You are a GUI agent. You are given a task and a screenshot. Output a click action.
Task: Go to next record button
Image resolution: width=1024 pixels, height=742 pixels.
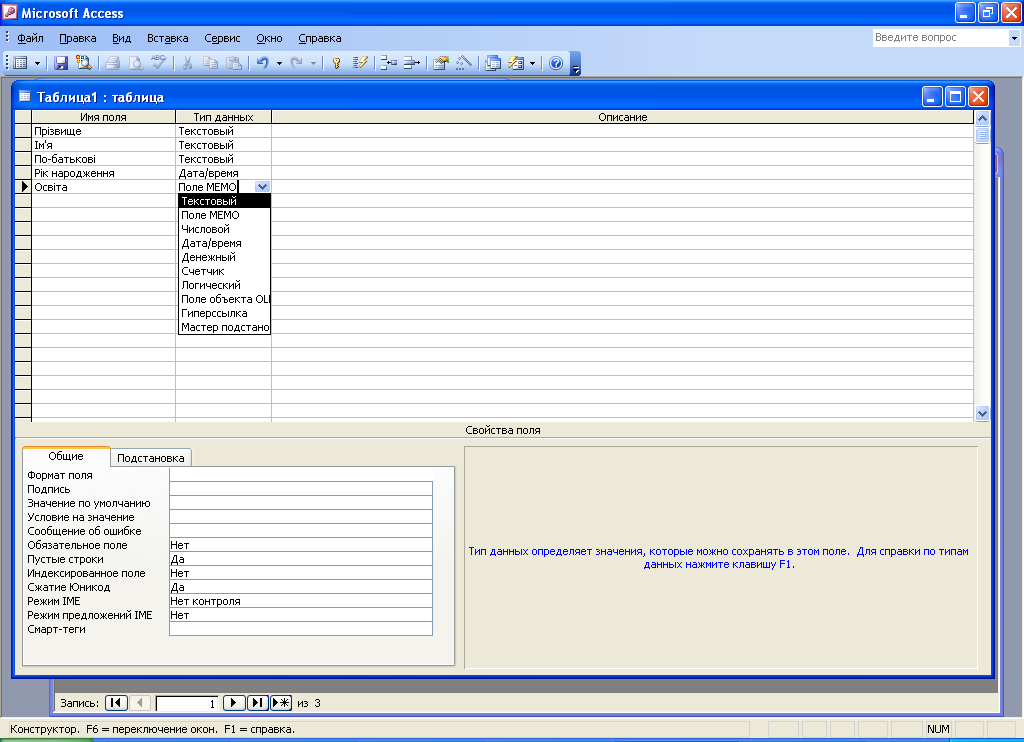(x=234, y=703)
